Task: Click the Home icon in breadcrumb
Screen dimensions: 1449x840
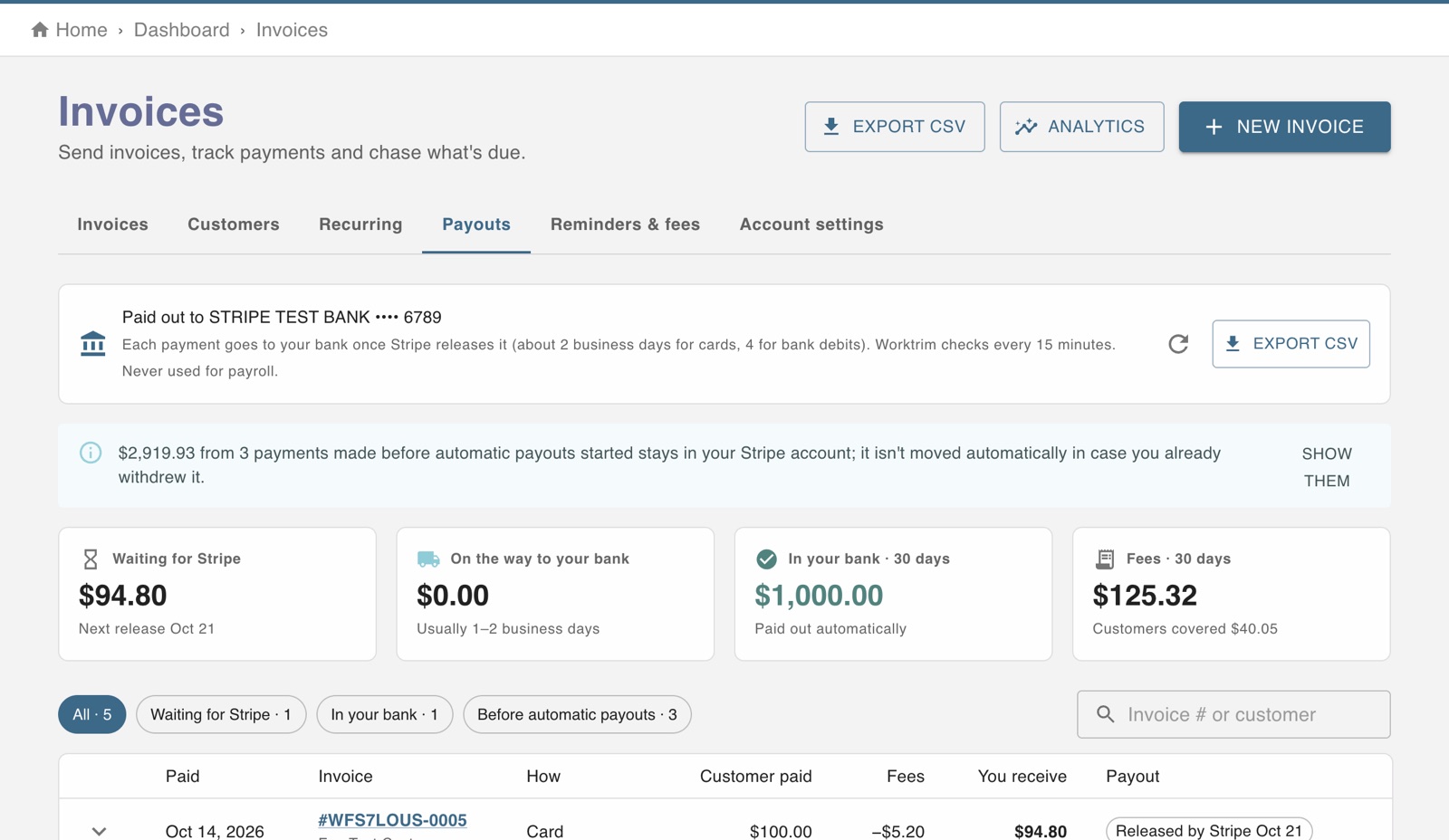Action: [40, 30]
